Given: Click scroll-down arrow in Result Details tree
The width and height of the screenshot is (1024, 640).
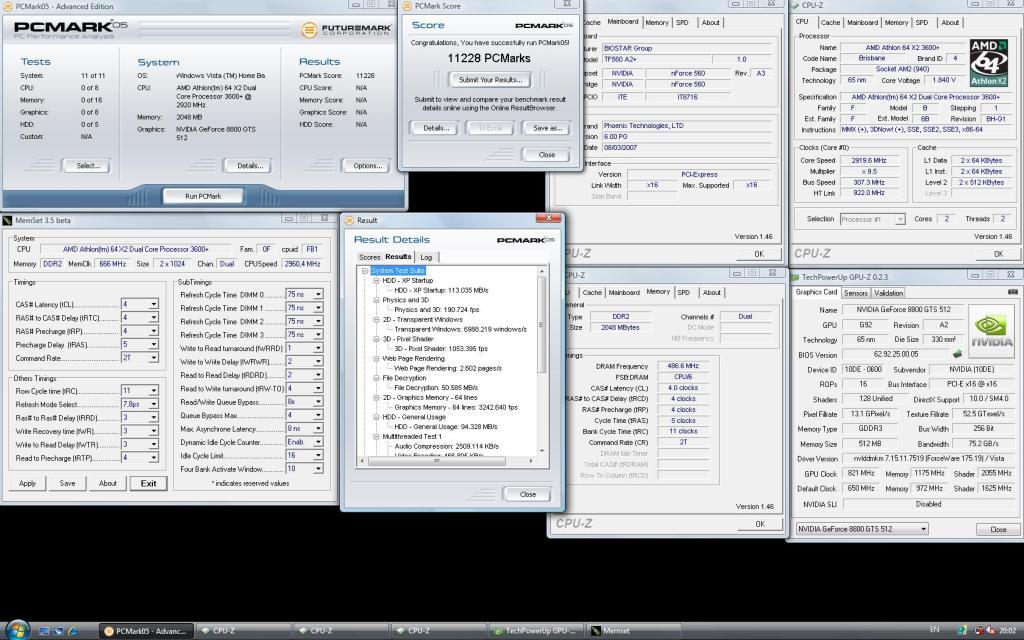Looking at the screenshot, I should pos(541,451).
